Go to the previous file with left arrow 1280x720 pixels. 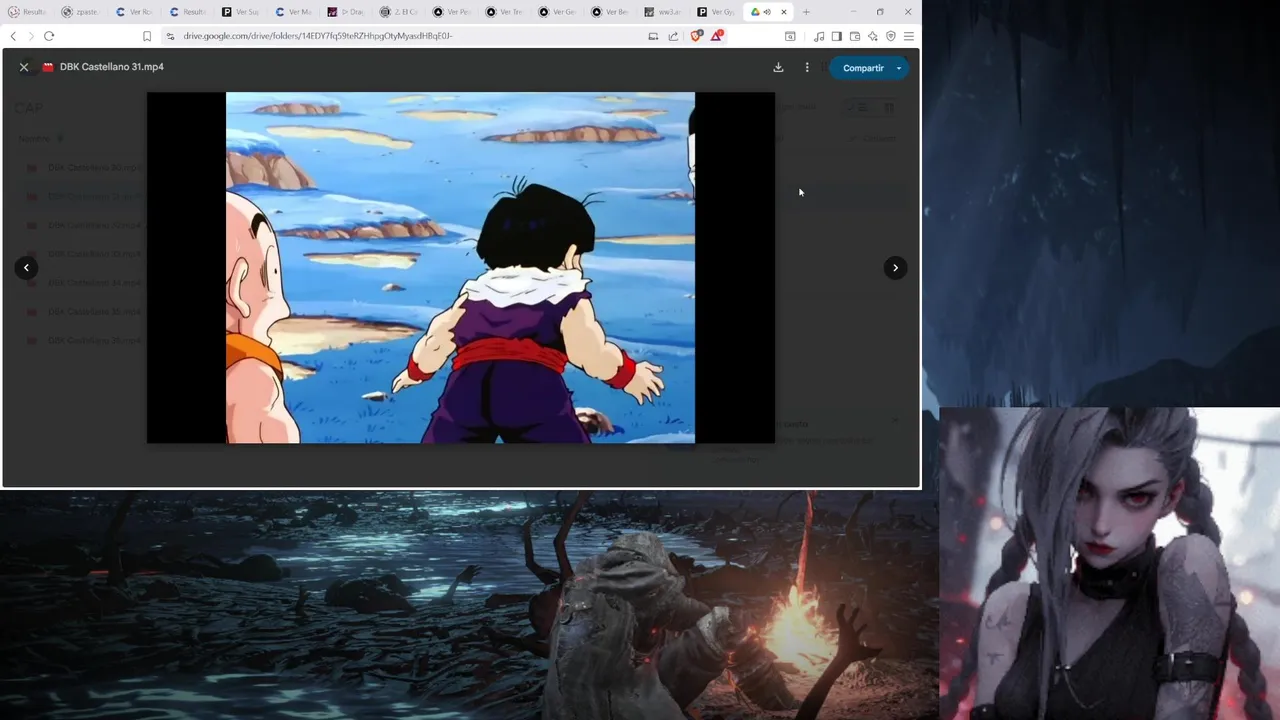tap(26, 267)
